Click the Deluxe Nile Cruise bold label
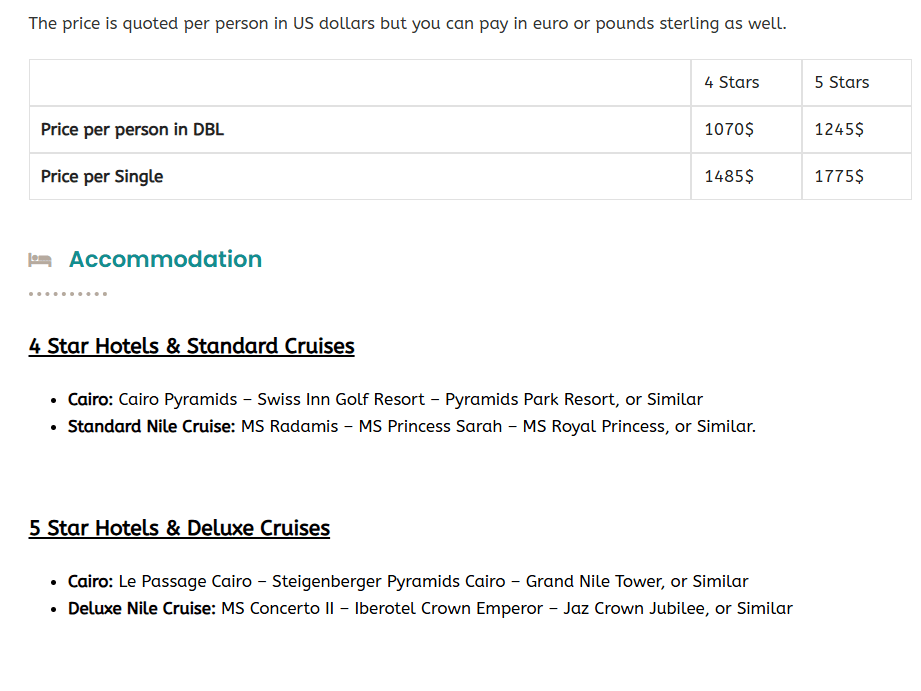The image size is (921, 691). pyautogui.click(x=142, y=609)
